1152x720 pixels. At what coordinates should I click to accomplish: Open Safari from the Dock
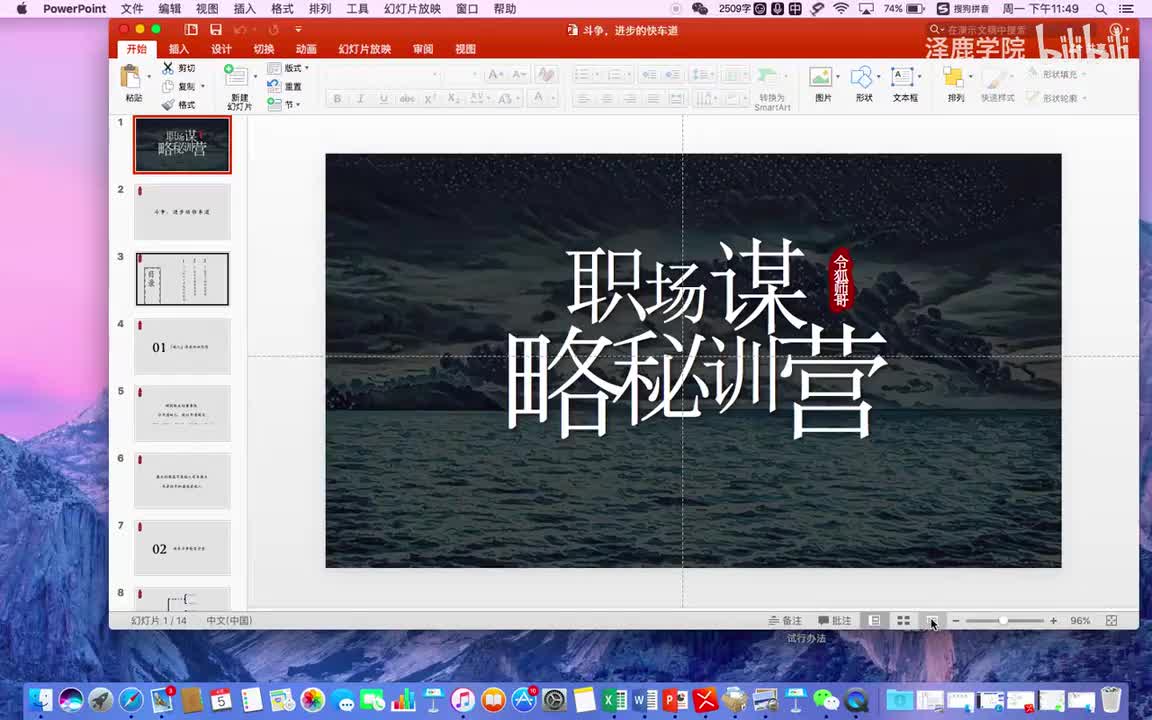[132, 700]
